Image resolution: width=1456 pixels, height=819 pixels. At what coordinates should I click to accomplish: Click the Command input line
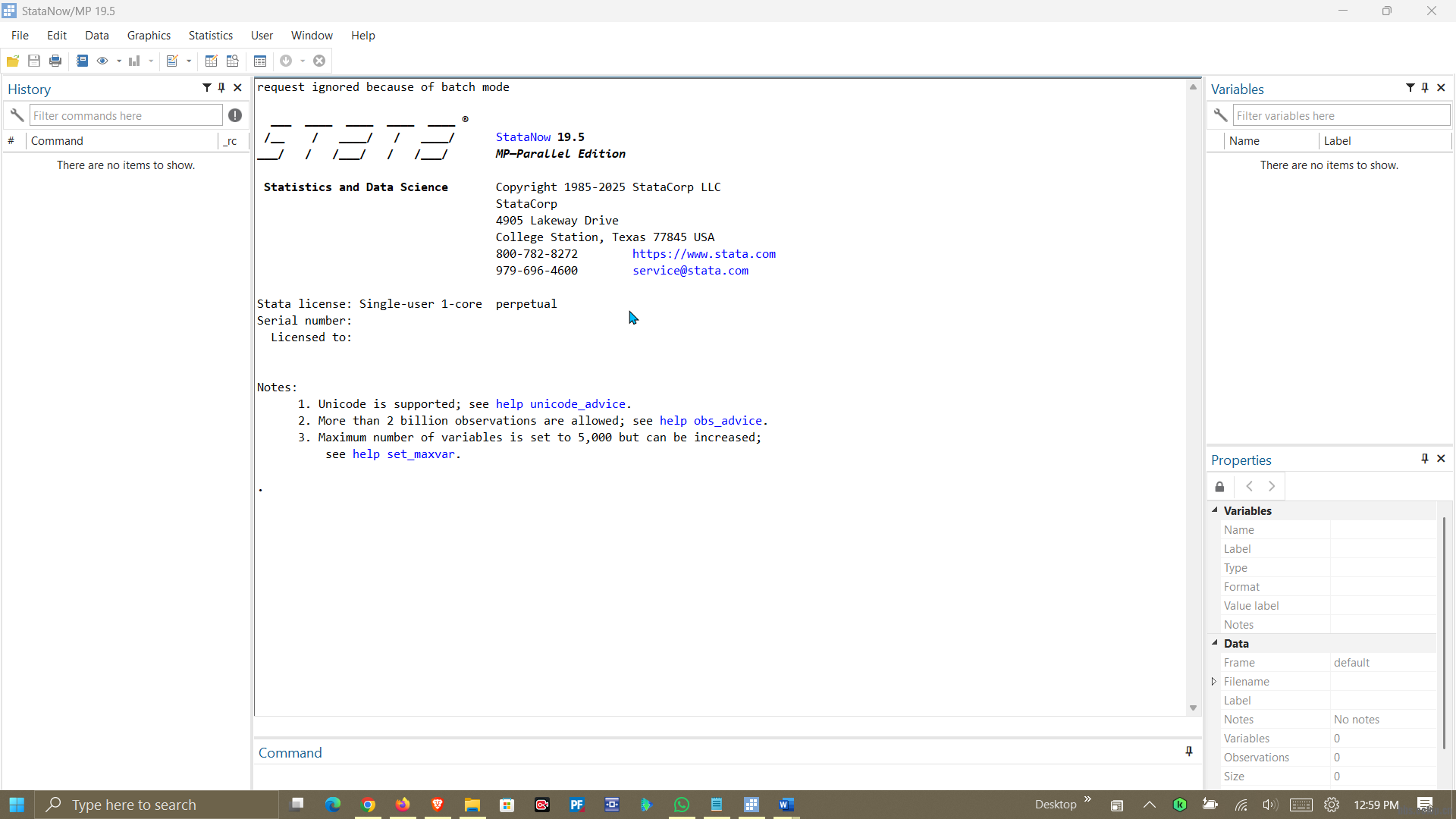[726, 777]
